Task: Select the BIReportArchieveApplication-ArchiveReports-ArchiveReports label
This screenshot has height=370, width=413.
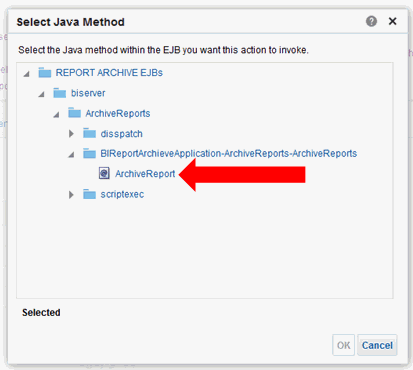Action: [229, 153]
